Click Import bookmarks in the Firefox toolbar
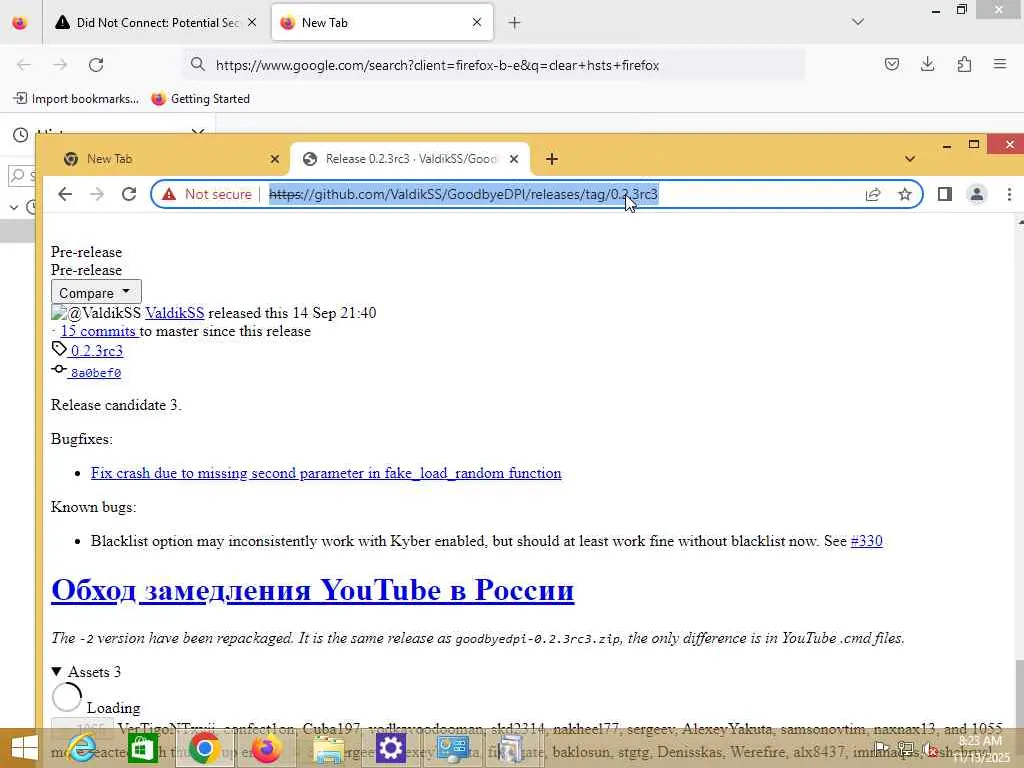Image resolution: width=1024 pixels, height=768 pixels. click(x=76, y=99)
